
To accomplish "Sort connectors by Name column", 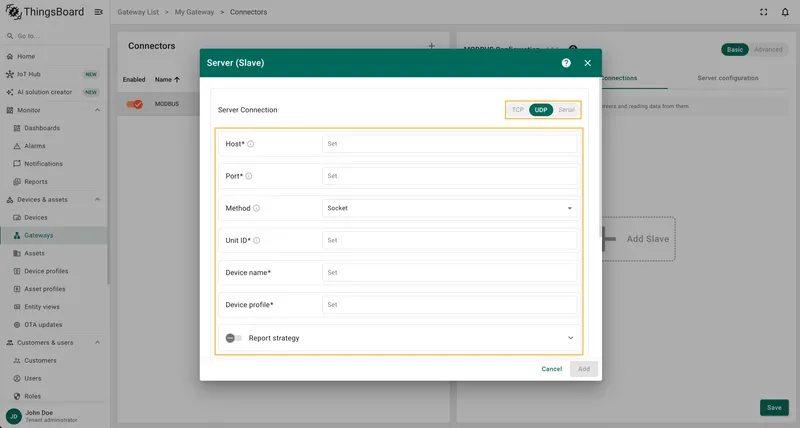I will pyautogui.click(x=167, y=80).
